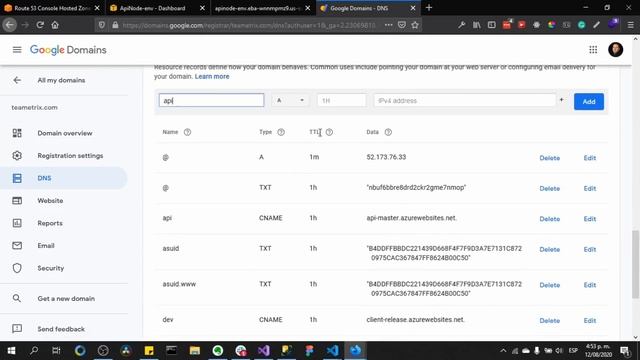The height and width of the screenshot is (360, 640).
Task: Delete the A record 52.173.76.33
Action: click(549, 158)
